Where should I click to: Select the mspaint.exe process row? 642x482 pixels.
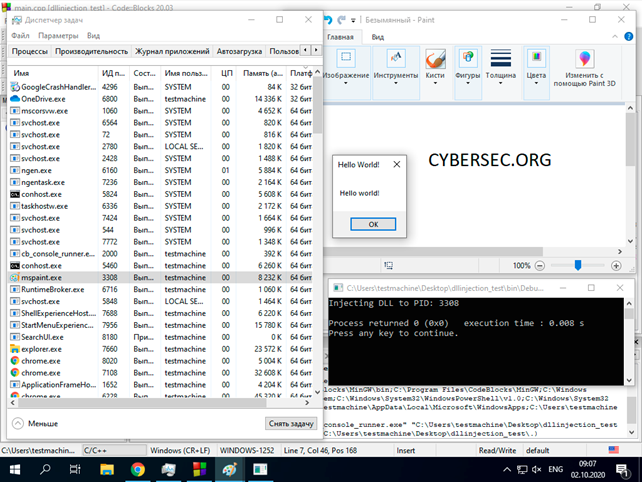[160, 277]
